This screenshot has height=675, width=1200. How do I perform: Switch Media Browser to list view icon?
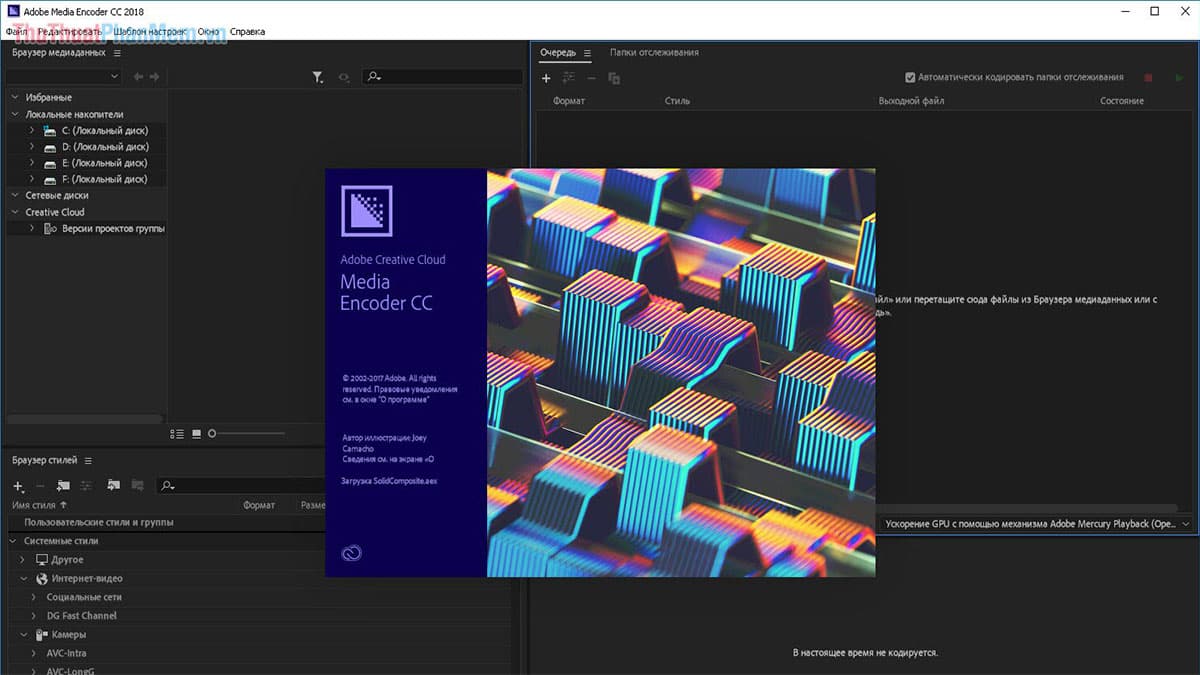point(177,433)
